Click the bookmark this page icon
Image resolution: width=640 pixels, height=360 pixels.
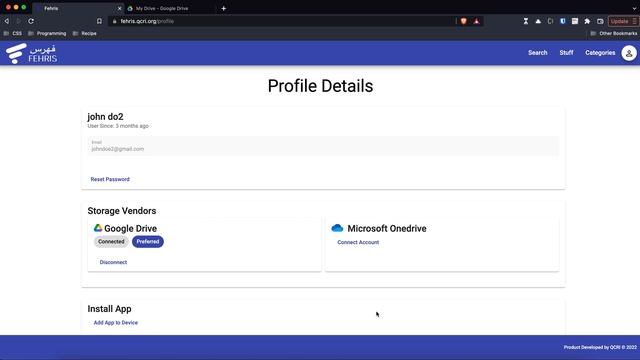coord(99,21)
